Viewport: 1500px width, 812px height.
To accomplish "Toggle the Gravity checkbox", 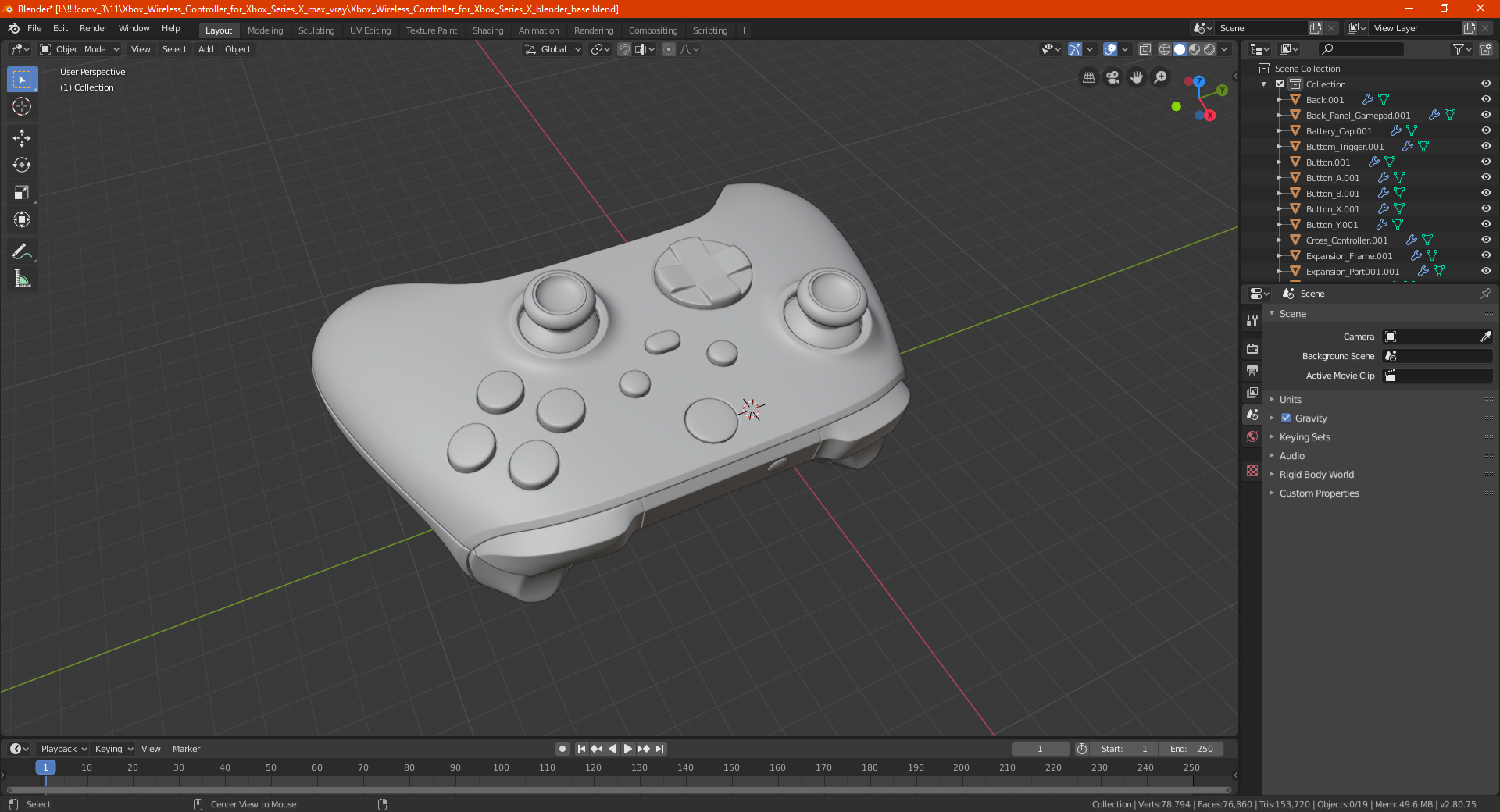I will [1286, 418].
